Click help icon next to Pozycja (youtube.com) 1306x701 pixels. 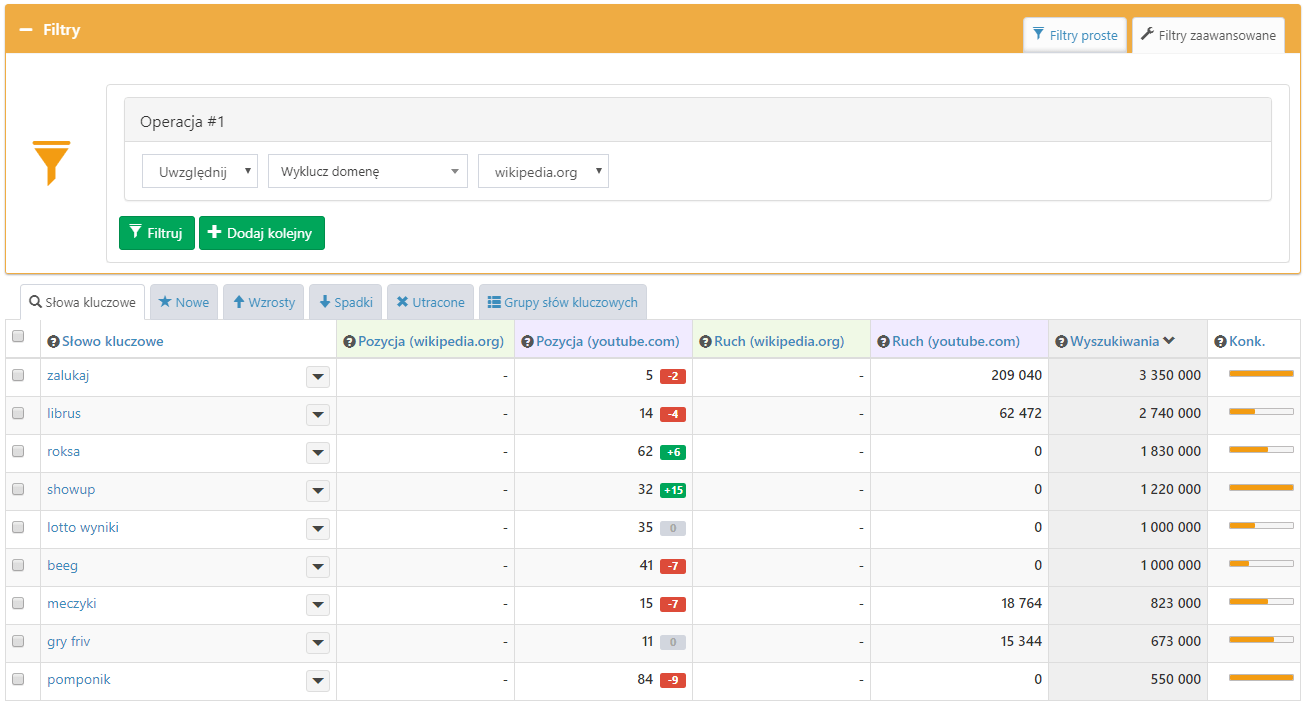(x=527, y=342)
